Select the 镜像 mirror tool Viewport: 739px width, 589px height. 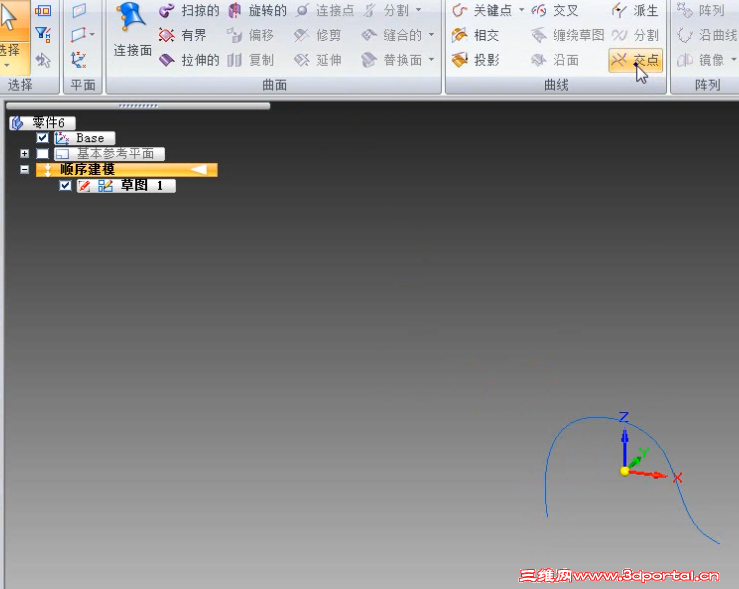(701, 60)
